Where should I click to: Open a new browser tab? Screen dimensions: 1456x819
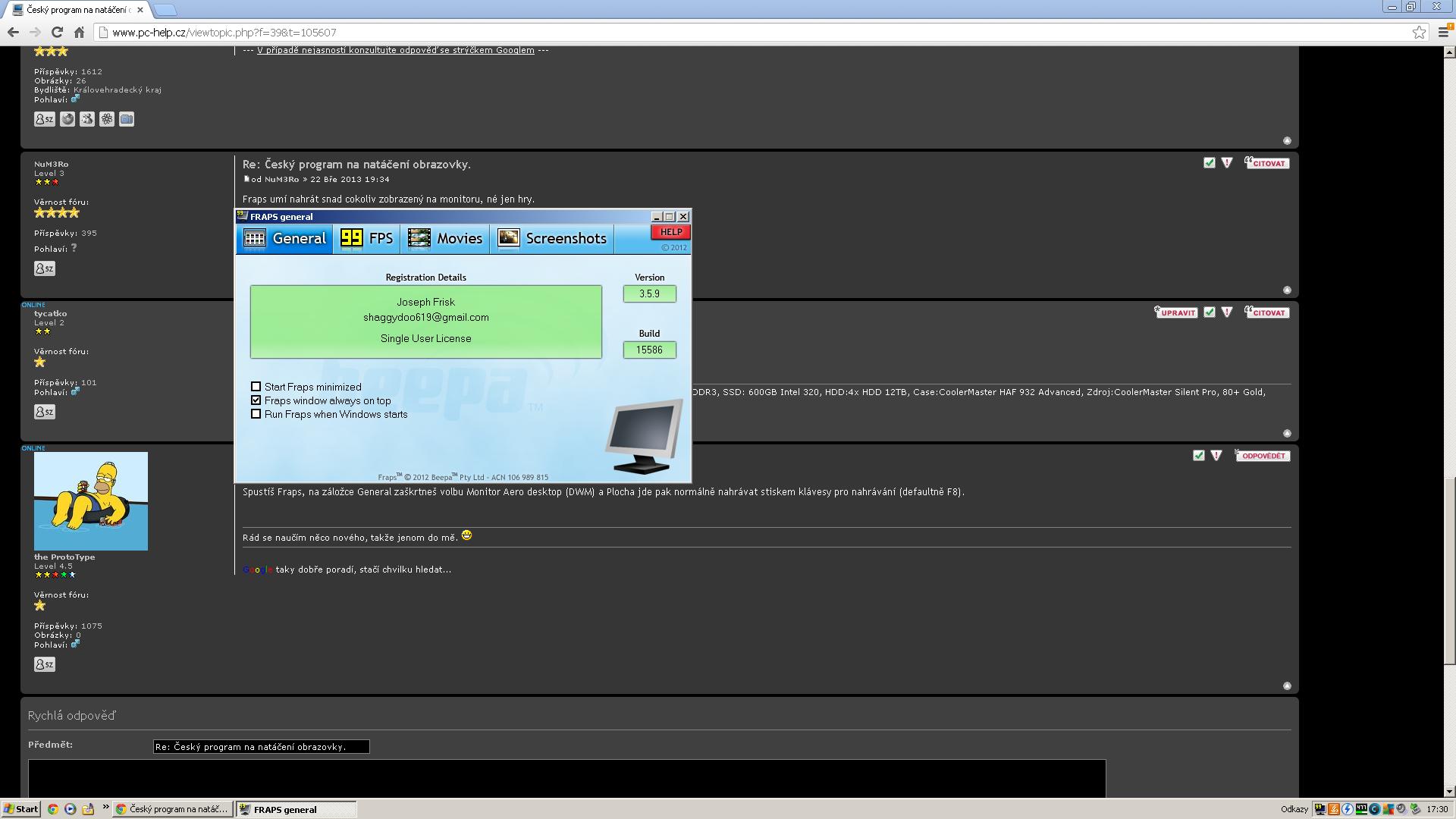165,10
